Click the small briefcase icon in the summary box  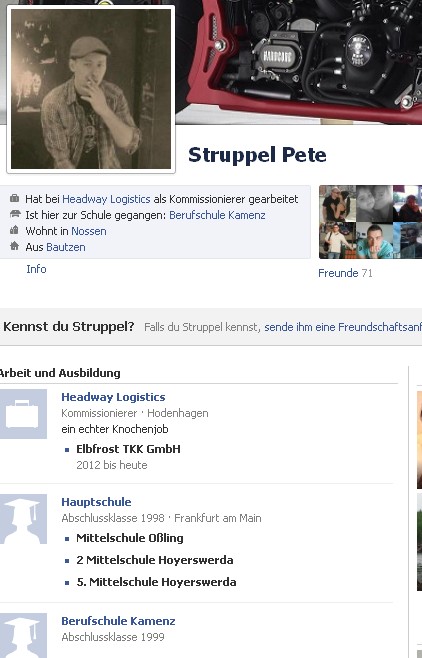coord(15,198)
